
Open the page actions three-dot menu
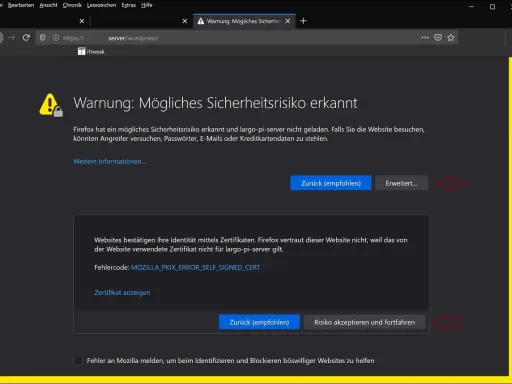click(425, 38)
